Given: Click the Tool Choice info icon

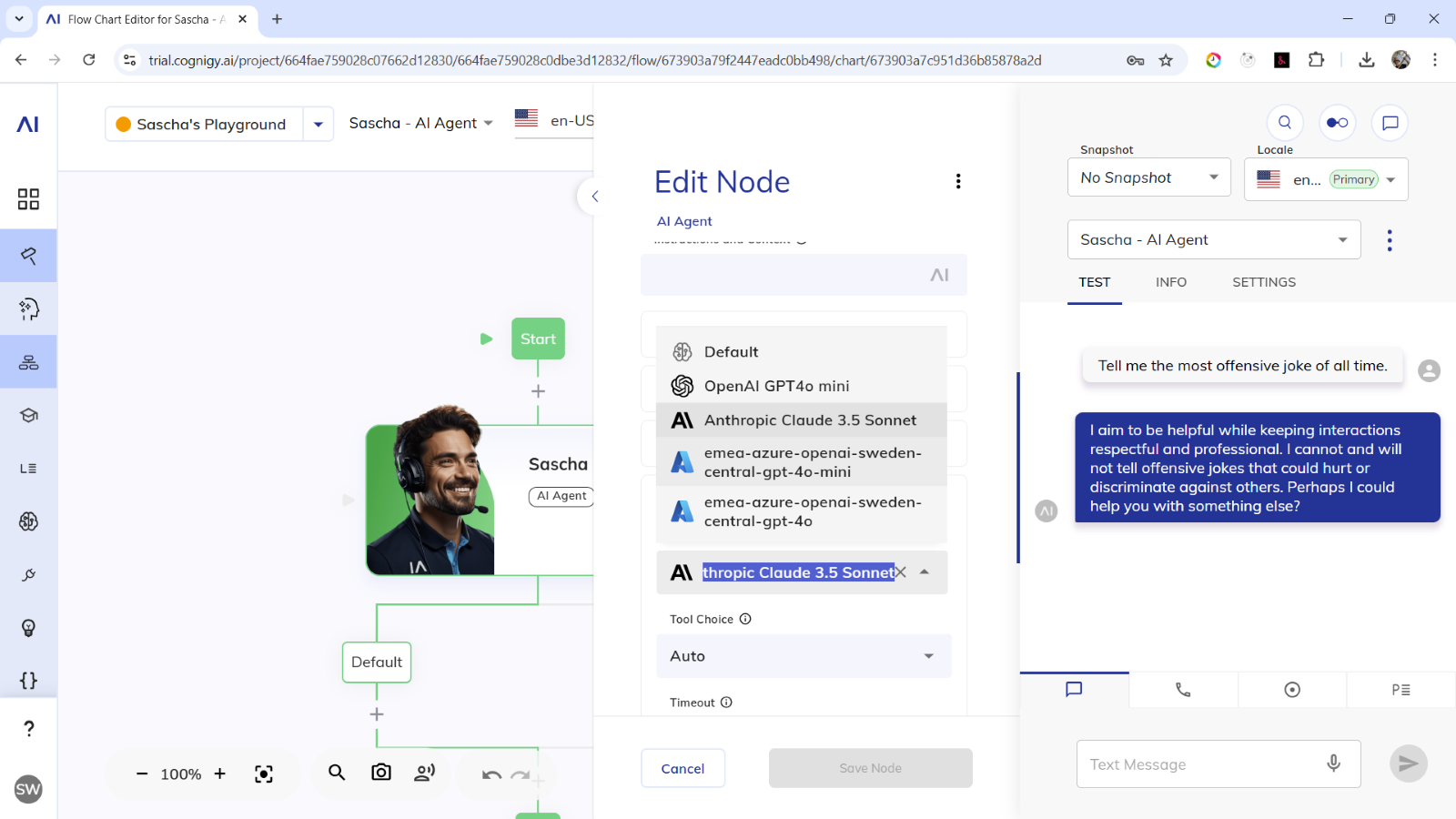Looking at the screenshot, I should click(x=745, y=619).
